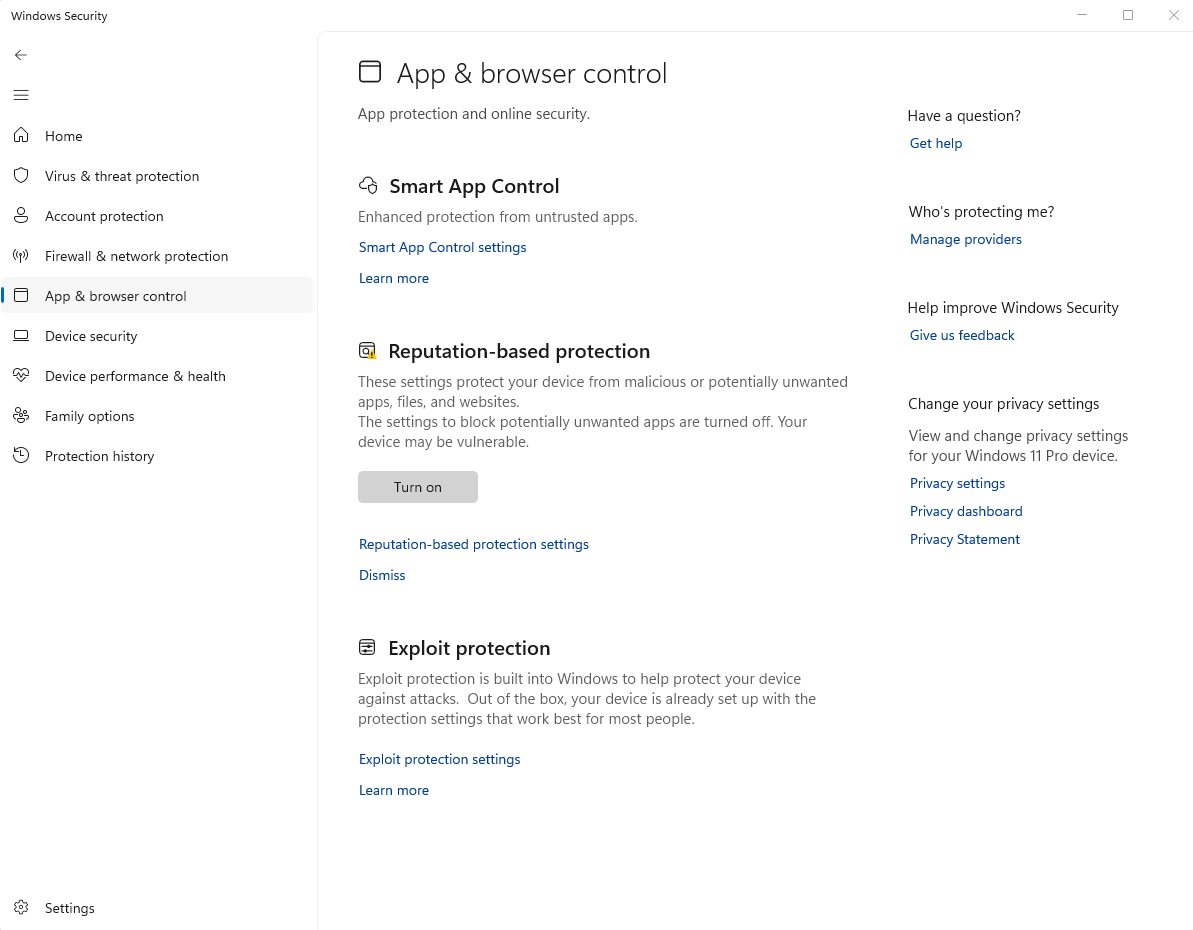Dismiss the reputation-based protection warning

point(382,575)
